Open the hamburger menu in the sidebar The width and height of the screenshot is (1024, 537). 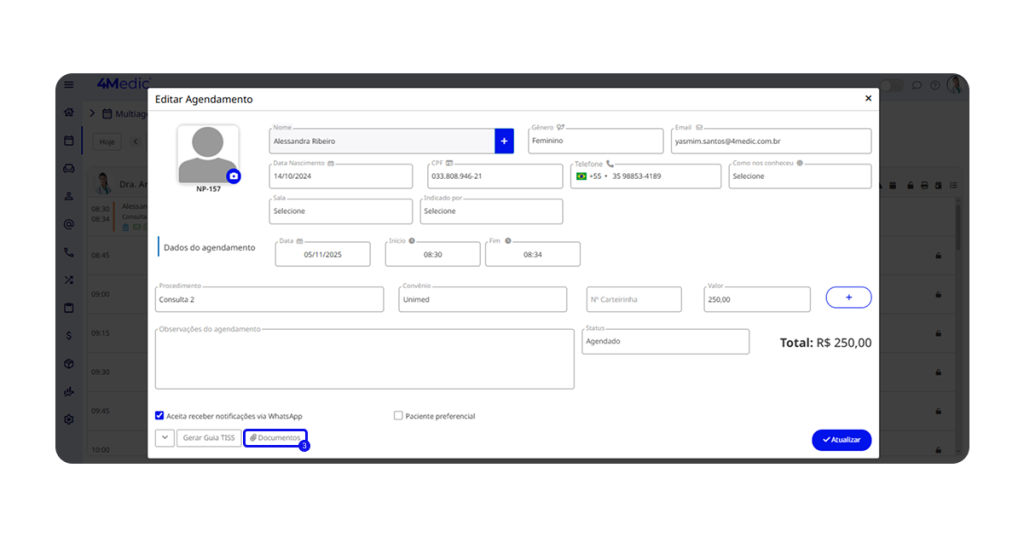tap(68, 85)
